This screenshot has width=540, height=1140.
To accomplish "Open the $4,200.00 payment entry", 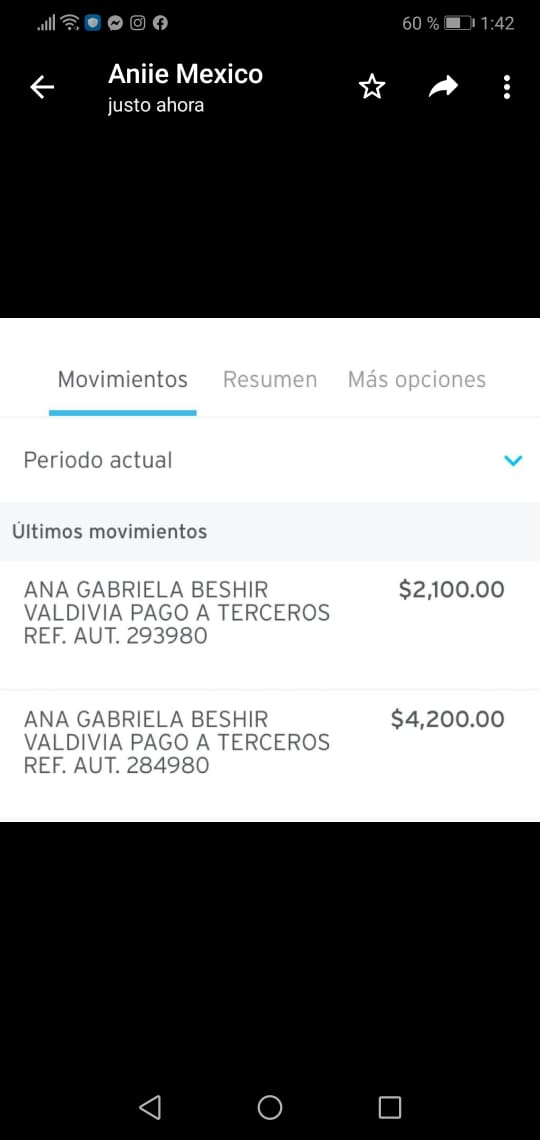I will point(270,755).
